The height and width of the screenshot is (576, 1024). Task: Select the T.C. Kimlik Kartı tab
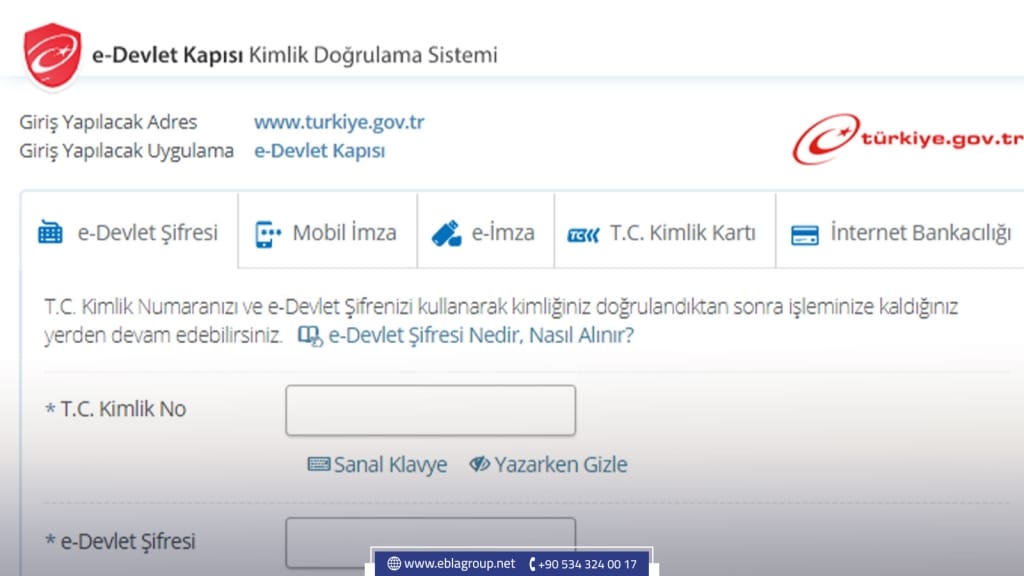(x=664, y=231)
